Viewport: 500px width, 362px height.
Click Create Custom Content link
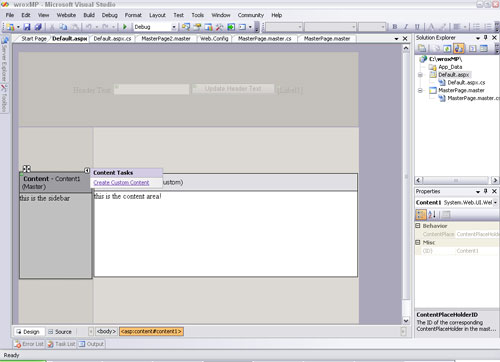[121, 183]
